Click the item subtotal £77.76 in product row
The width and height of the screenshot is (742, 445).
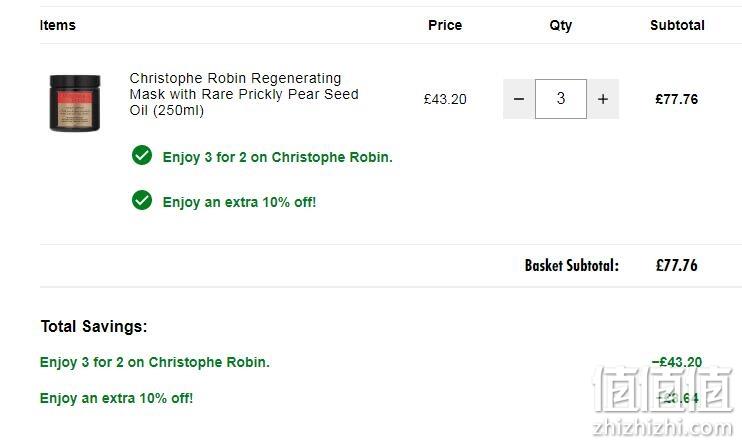(x=677, y=99)
